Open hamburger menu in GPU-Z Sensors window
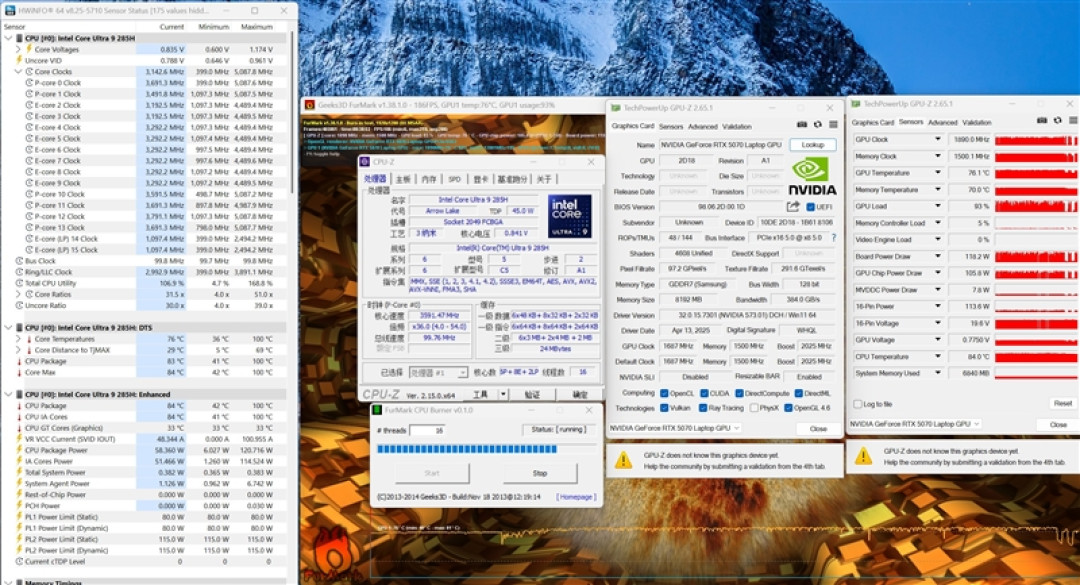The image size is (1080, 585). coord(1073,121)
